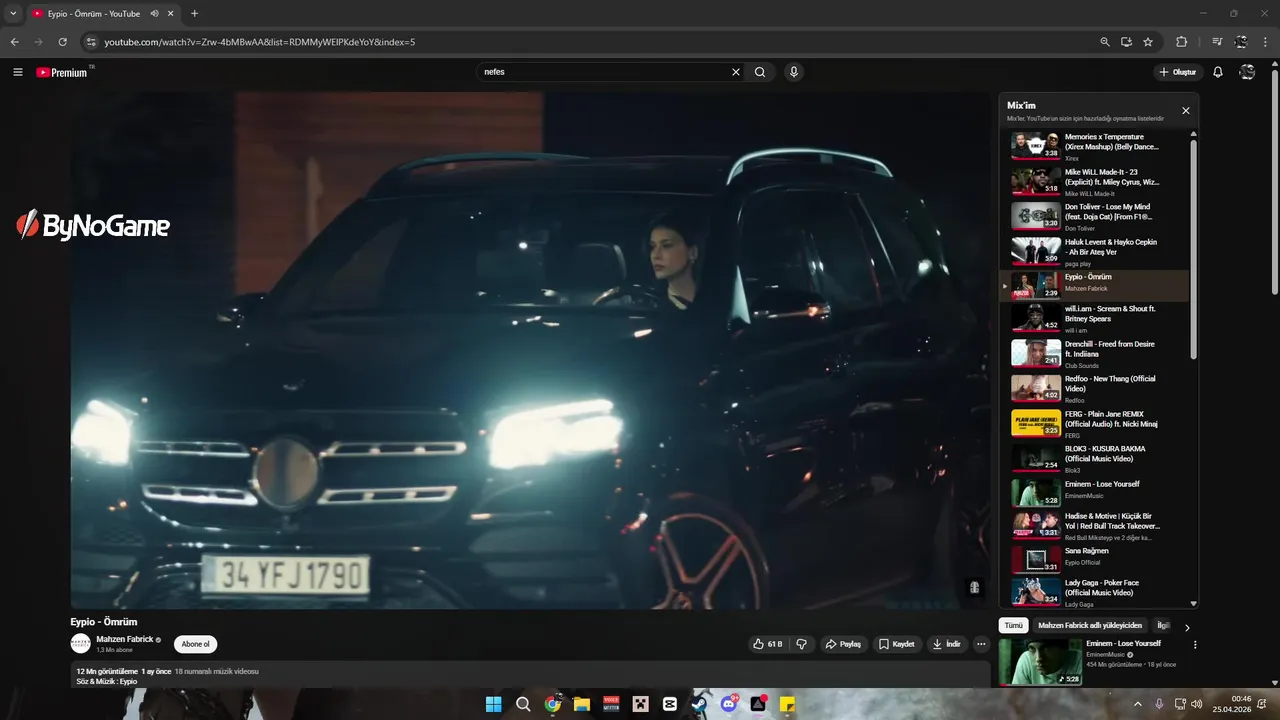Play Mike WiLL Made-It - 23 in playlist
This screenshot has height=720, width=1280.
(x=1095, y=182)
